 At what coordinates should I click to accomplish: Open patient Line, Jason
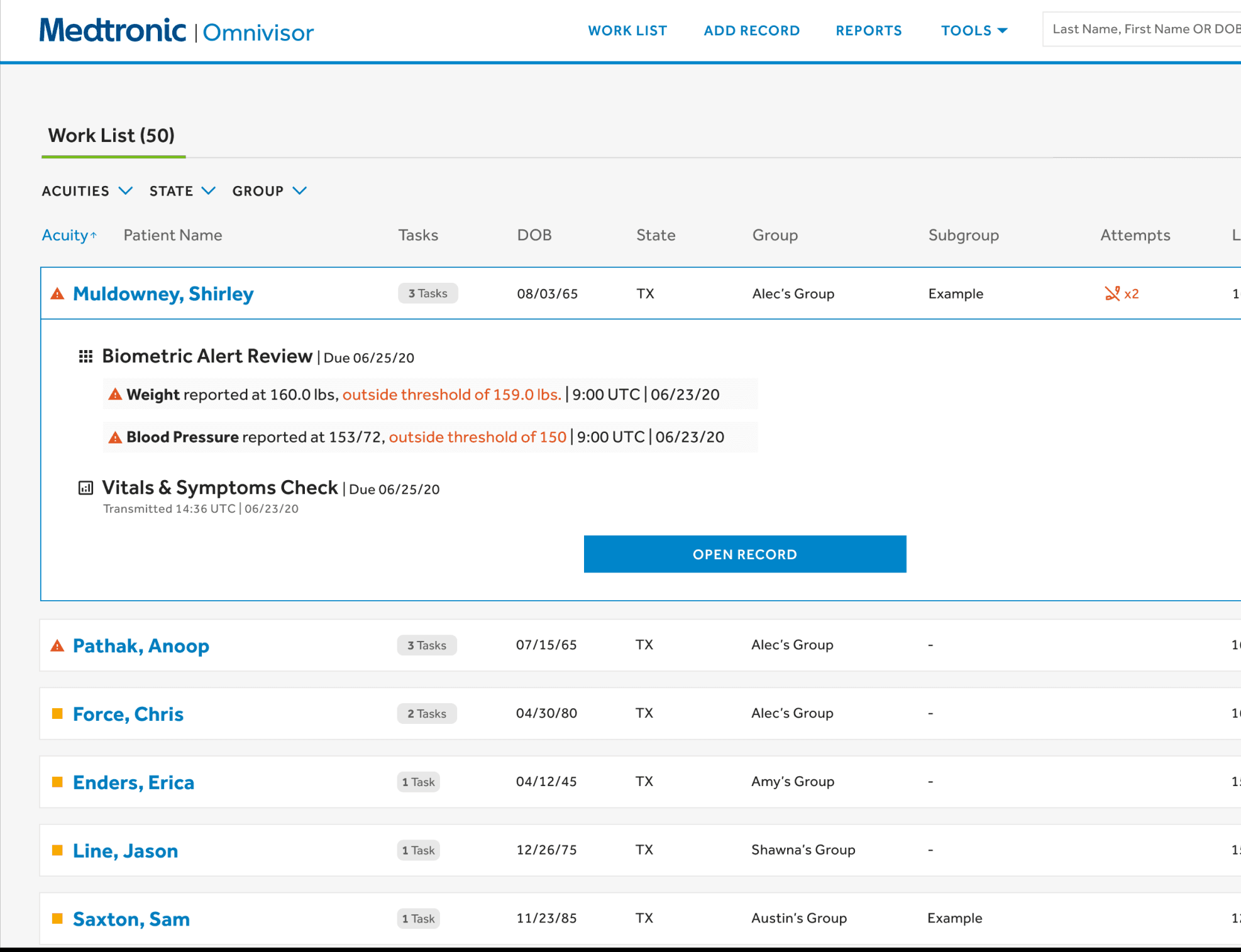(x=125, y=851)
